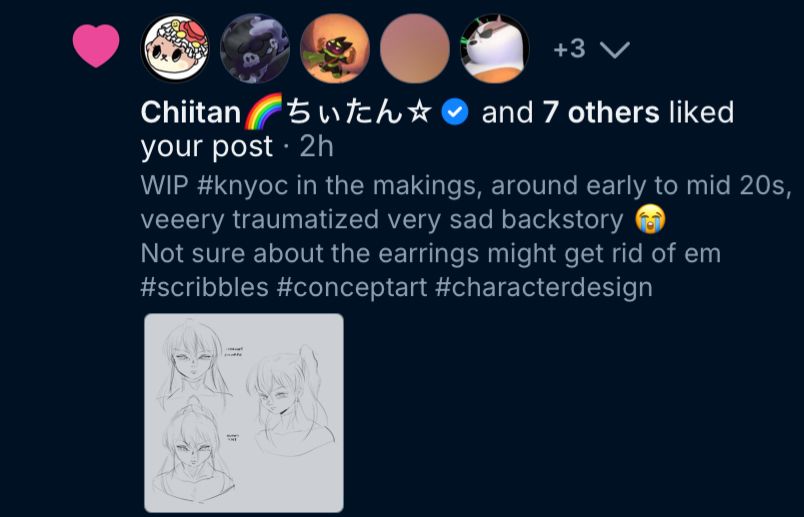
Task: Open the avatar with red hat bear
Action: 175,48
